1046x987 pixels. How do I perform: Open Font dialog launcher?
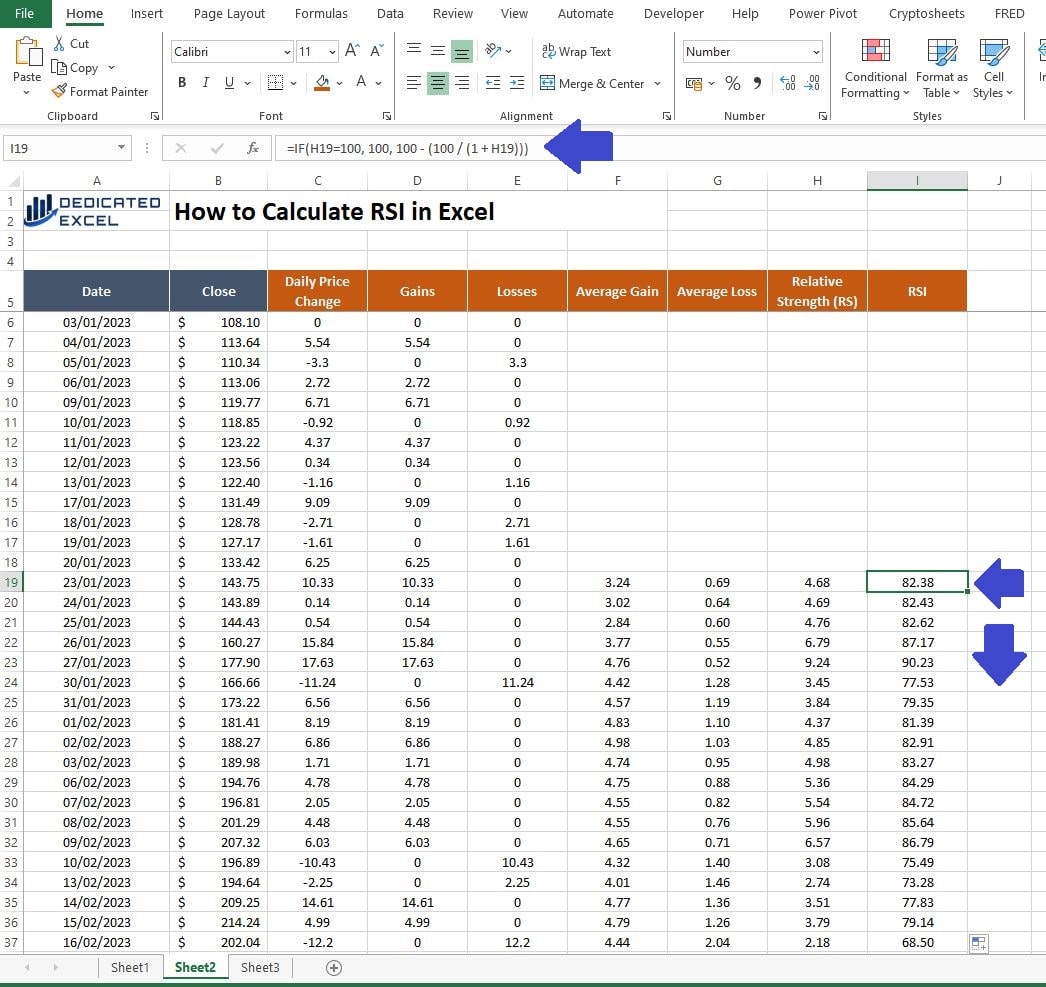coord(387,116)
